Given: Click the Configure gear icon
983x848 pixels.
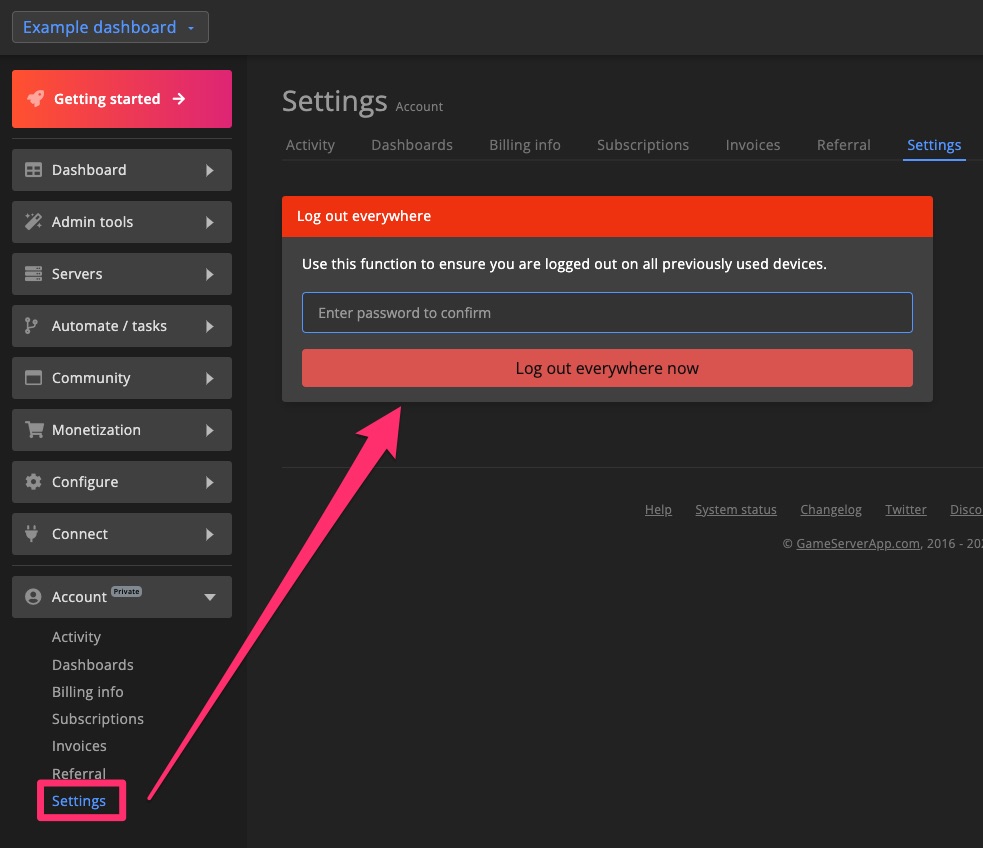Looking at the screenshot, I should (33, 482).
